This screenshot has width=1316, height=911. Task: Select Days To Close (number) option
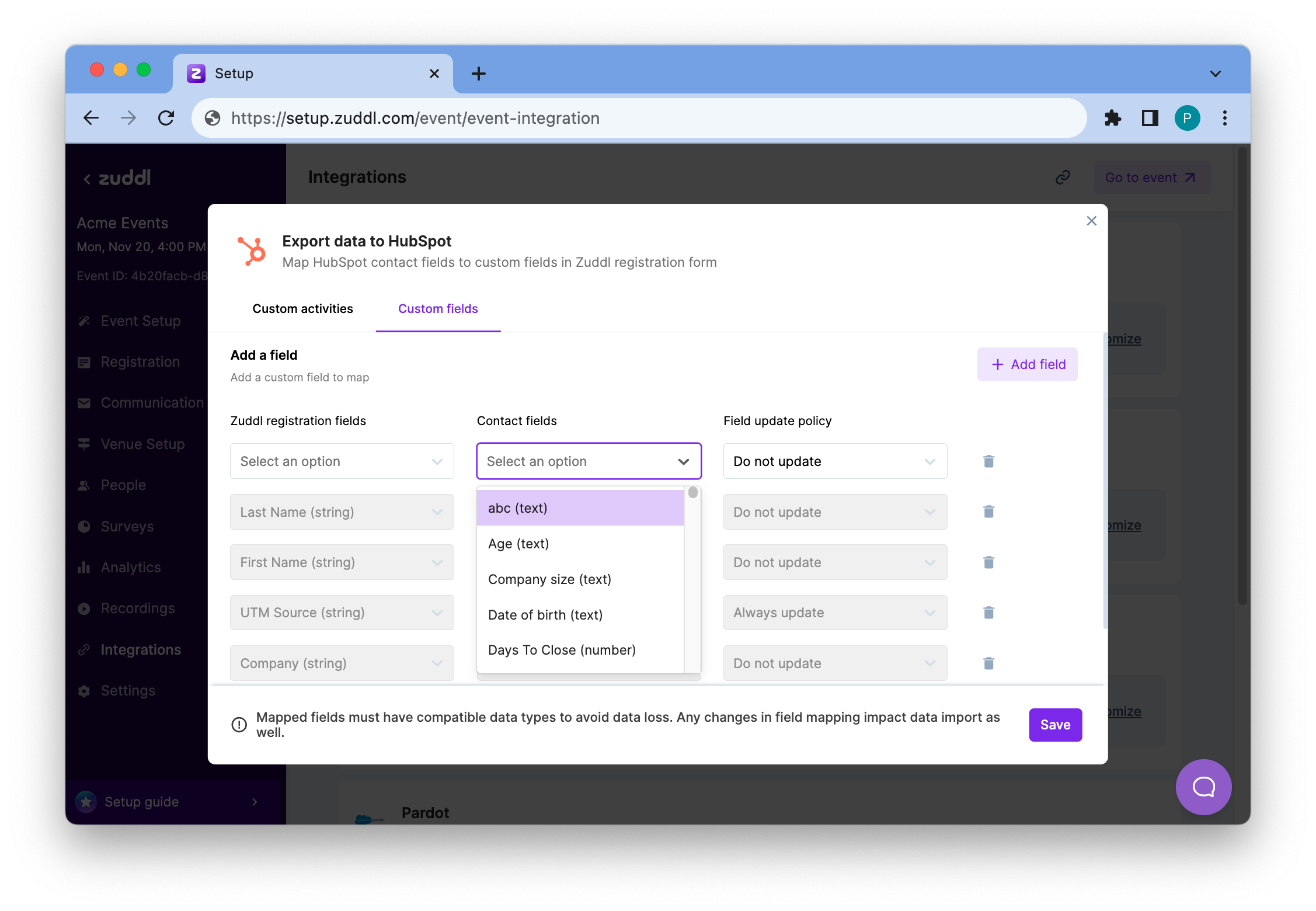562,650
